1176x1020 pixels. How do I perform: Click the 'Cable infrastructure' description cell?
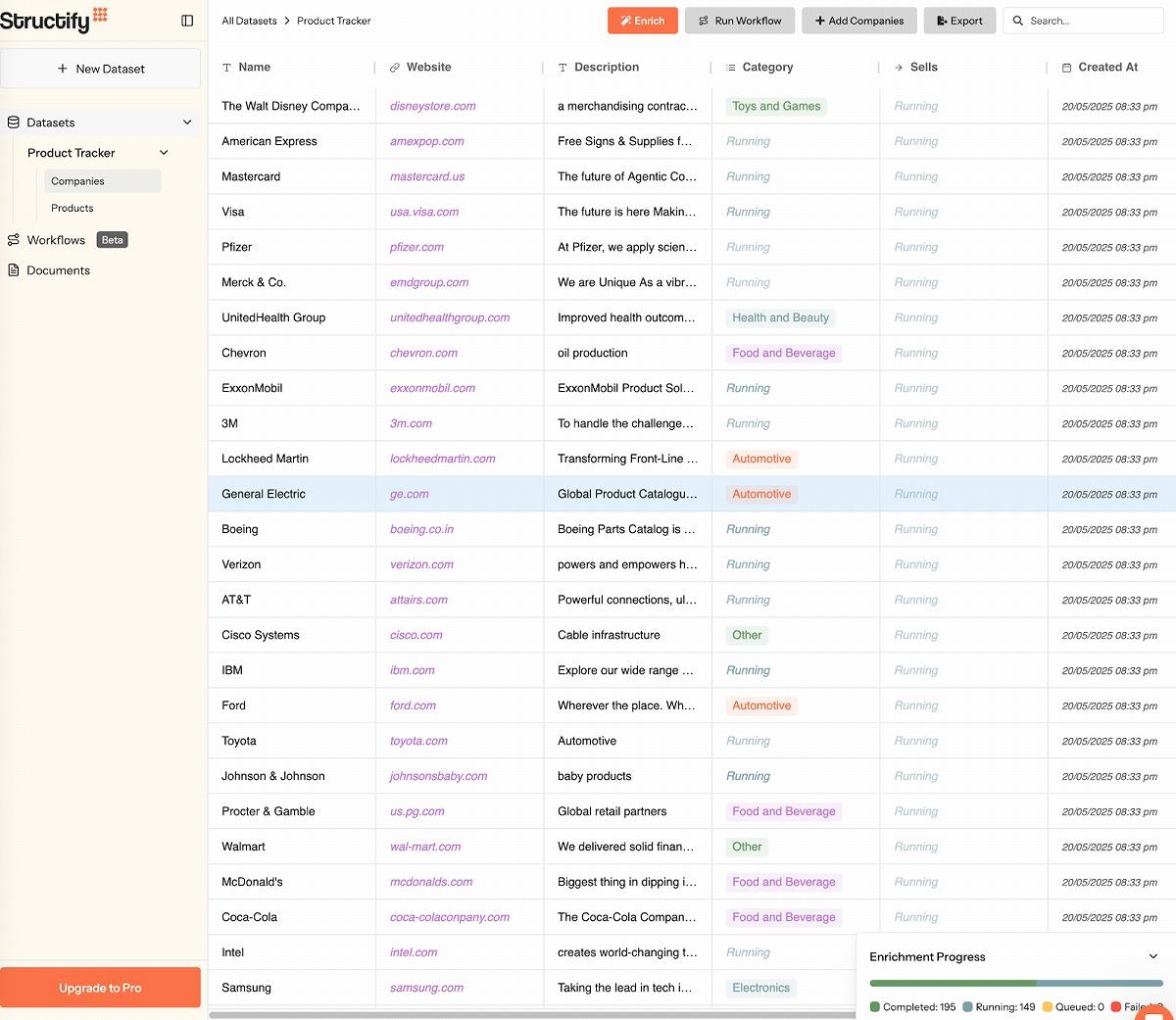[x=609, y=635]
